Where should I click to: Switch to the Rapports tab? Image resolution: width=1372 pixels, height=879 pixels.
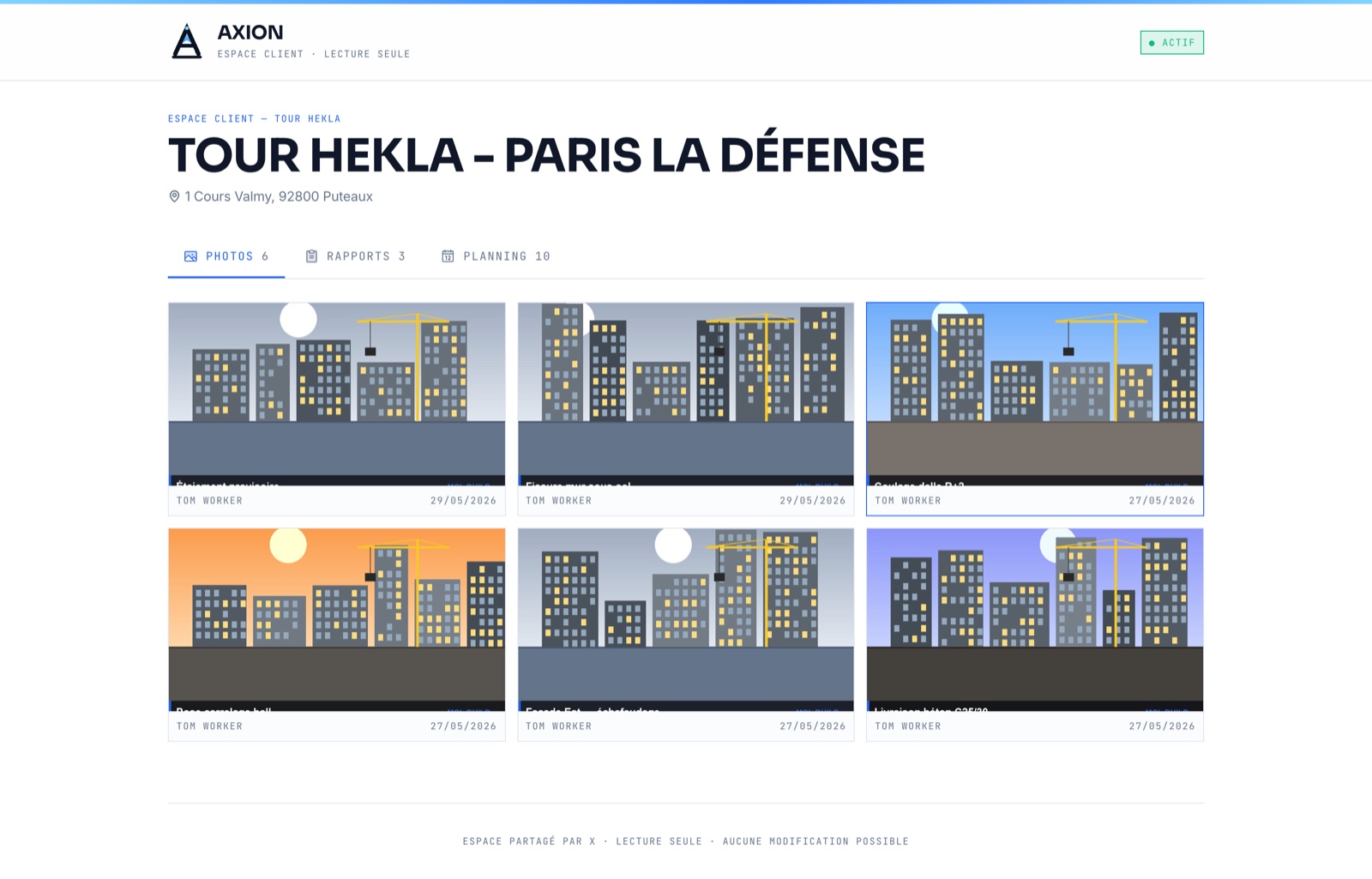pyautogui.click(x=355, y=256)
